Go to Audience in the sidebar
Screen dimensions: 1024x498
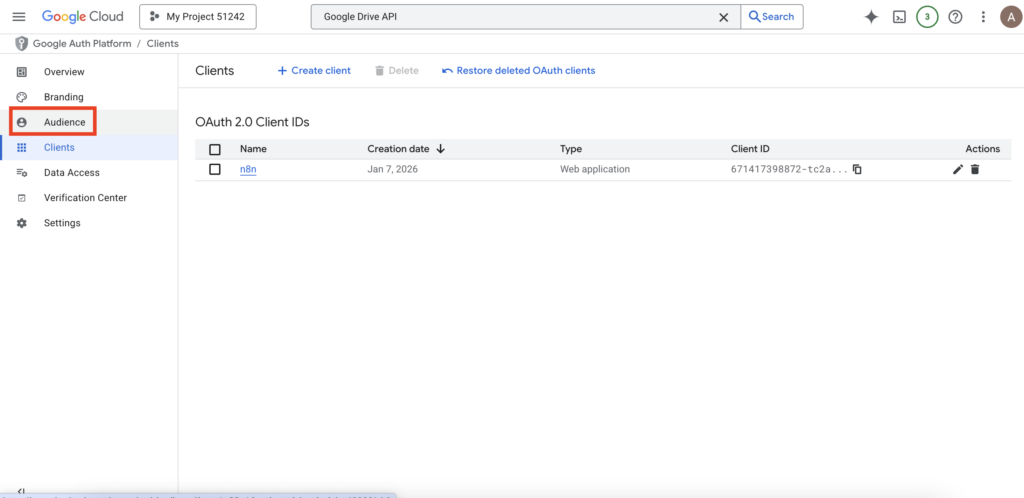[x=64, y=122]
